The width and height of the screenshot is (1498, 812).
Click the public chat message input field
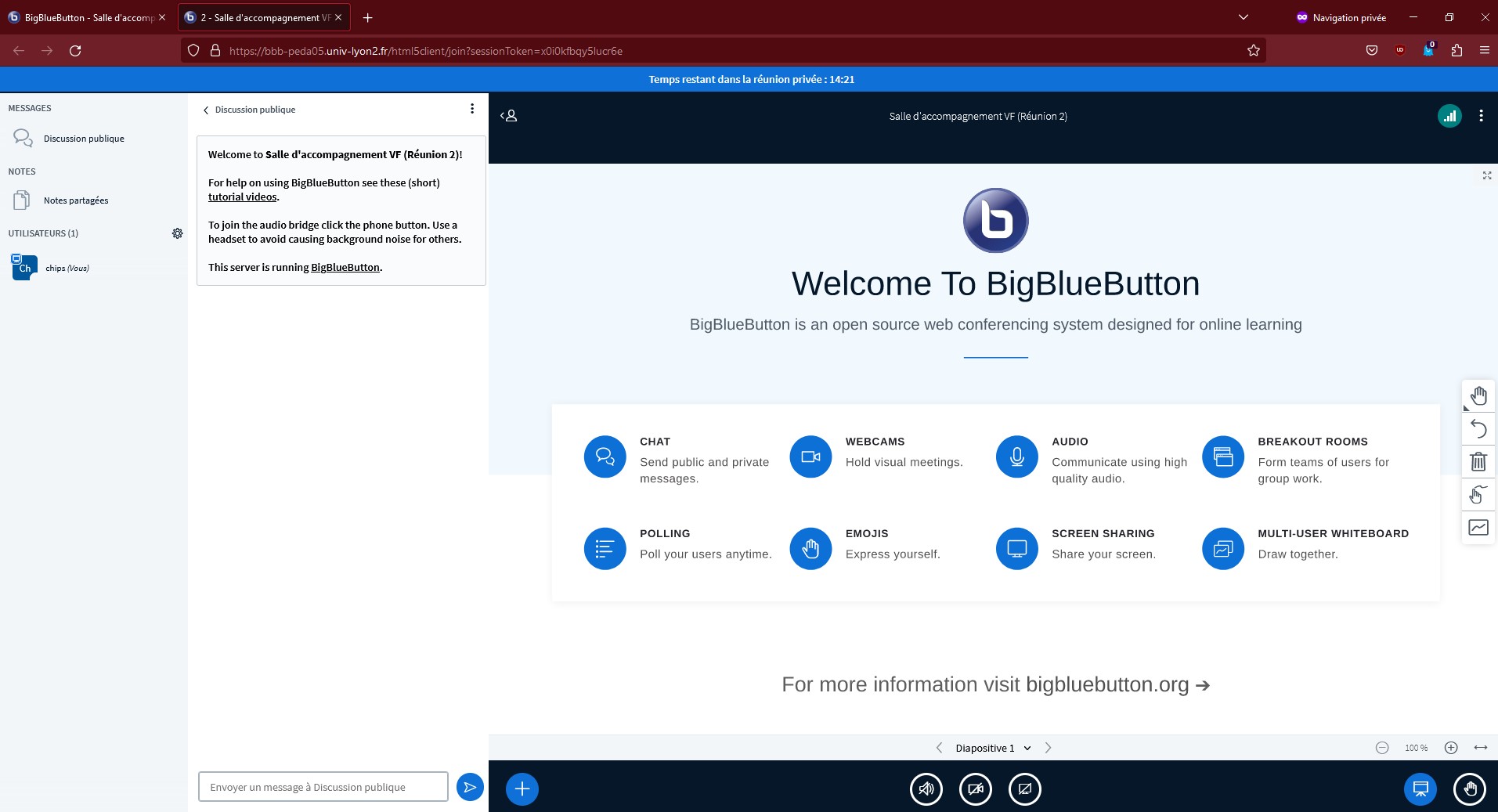(323, 786)
